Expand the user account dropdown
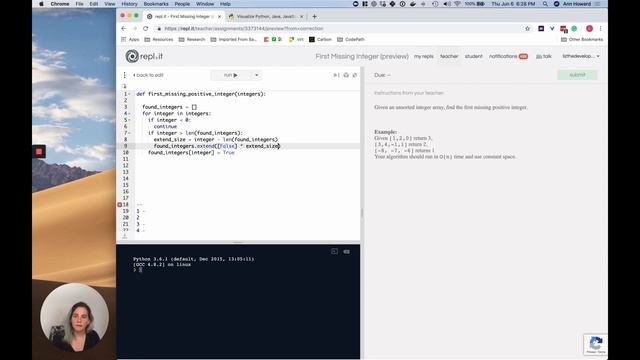The height and width of the screenshot is (360, 640). point(581,56)
